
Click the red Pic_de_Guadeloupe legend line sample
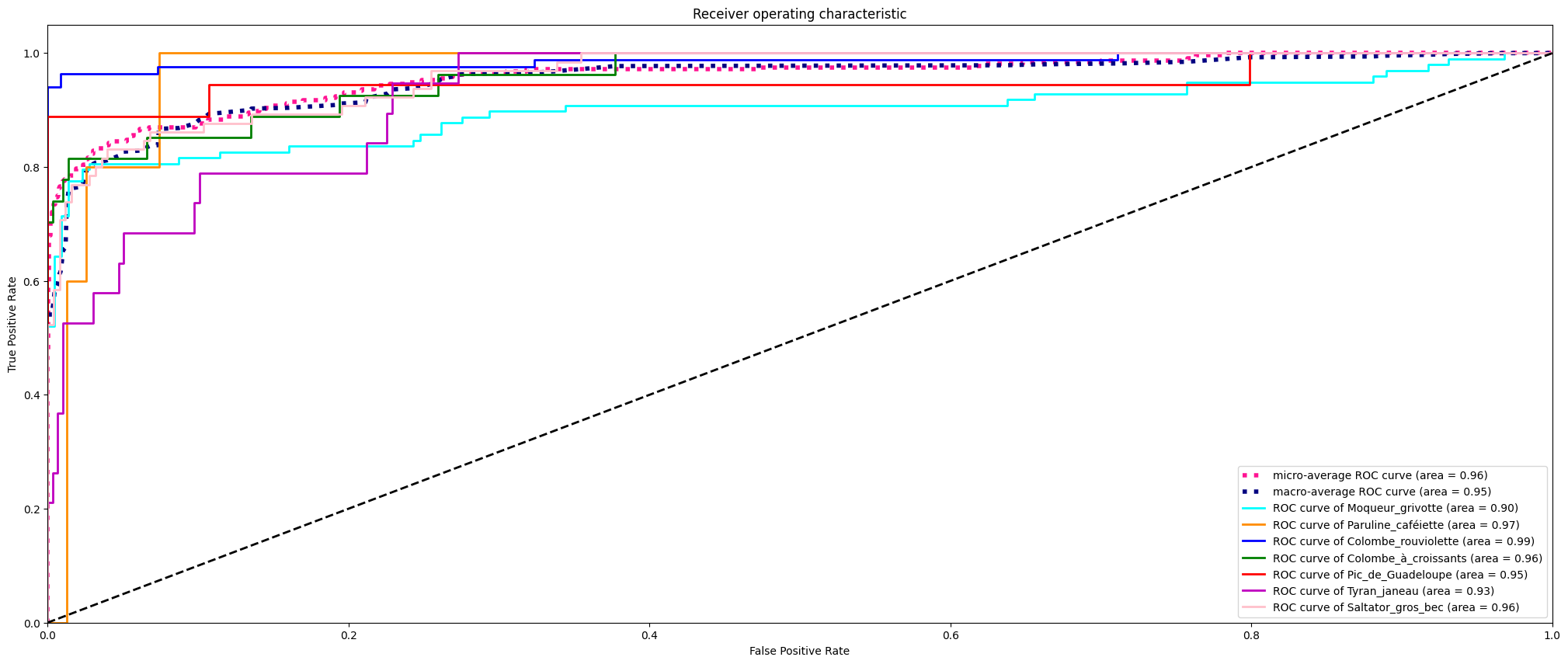(1253, 575)
